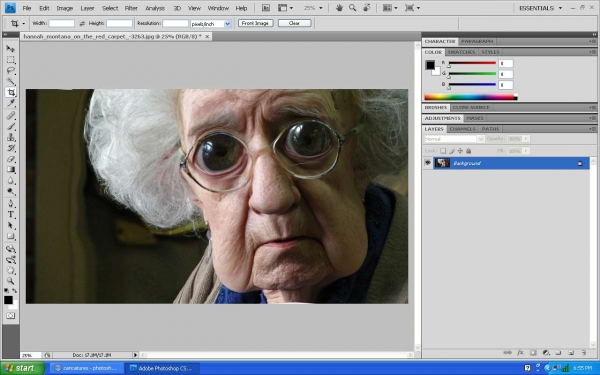Select the Rectangular Marquee tool

tap(10, 60)
